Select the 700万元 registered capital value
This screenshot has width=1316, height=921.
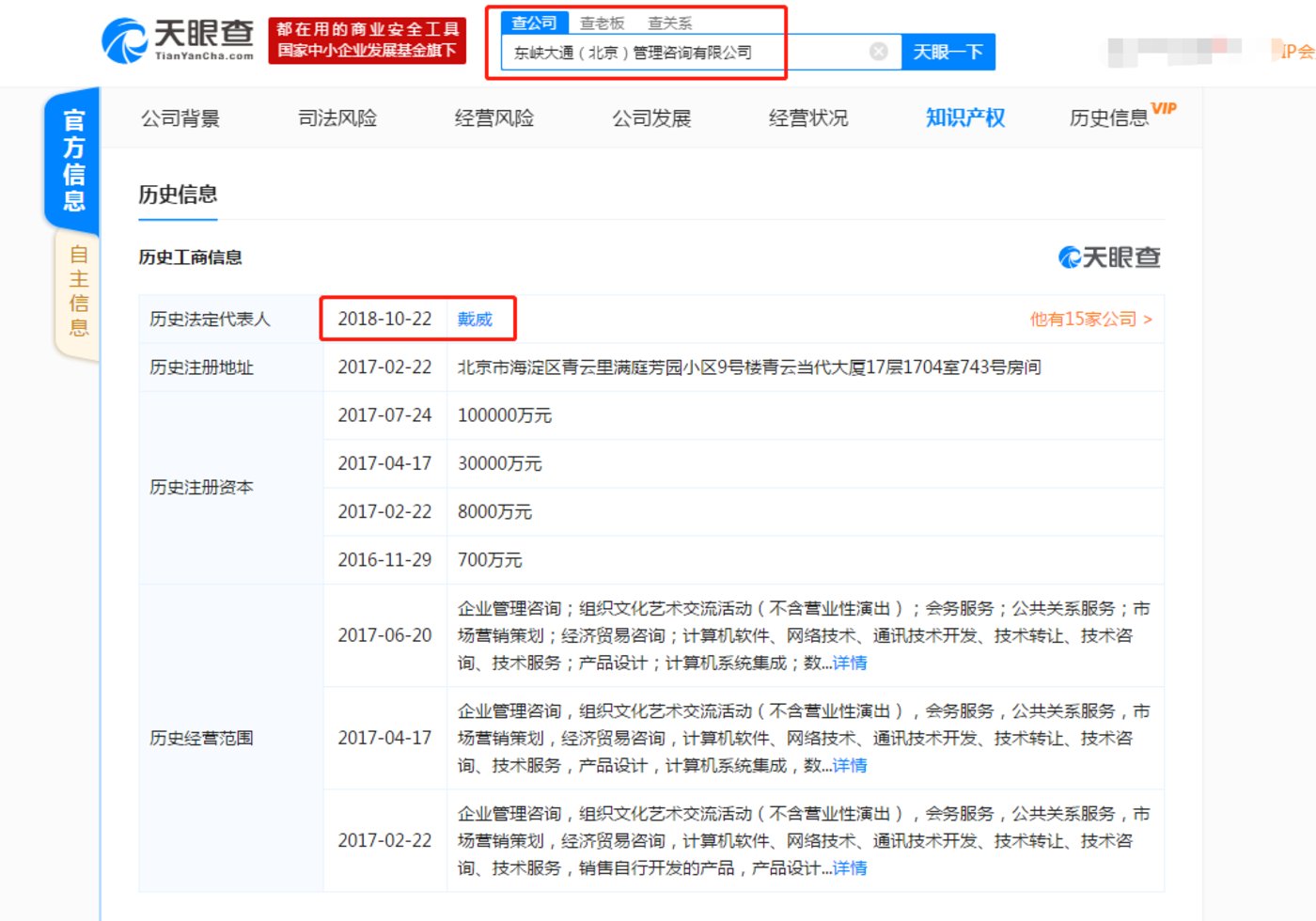[490, 560]
